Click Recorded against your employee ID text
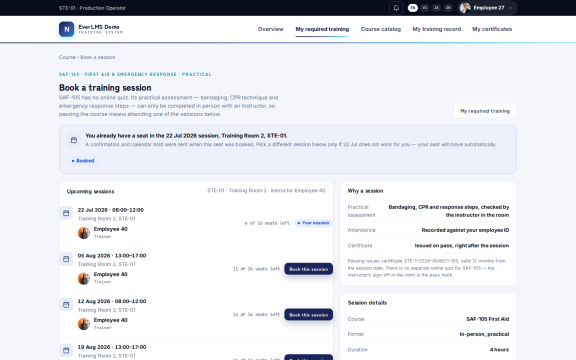This screenshot has height=360, width=576. coord(465,230)
